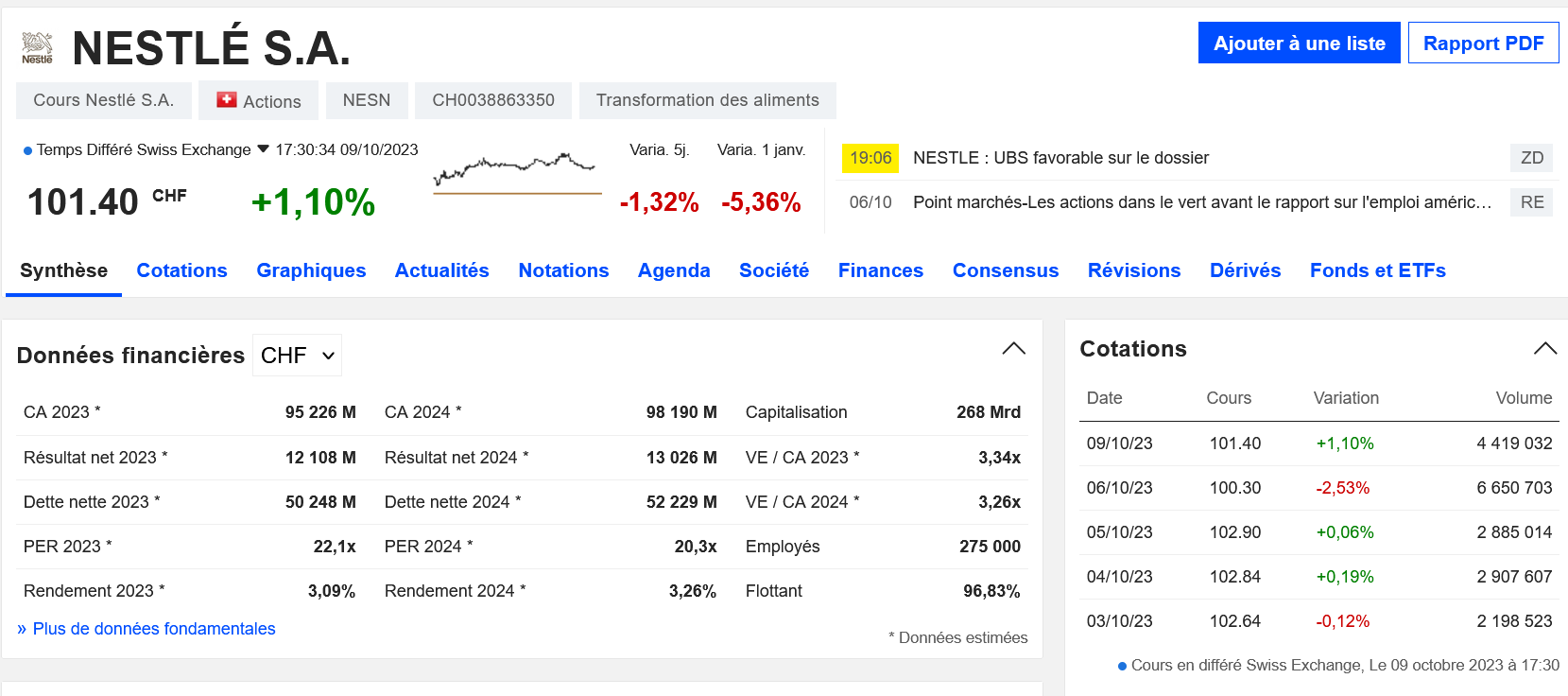Click Ajouter à une liste button

pyautogui.click(x=1300, y=43)
